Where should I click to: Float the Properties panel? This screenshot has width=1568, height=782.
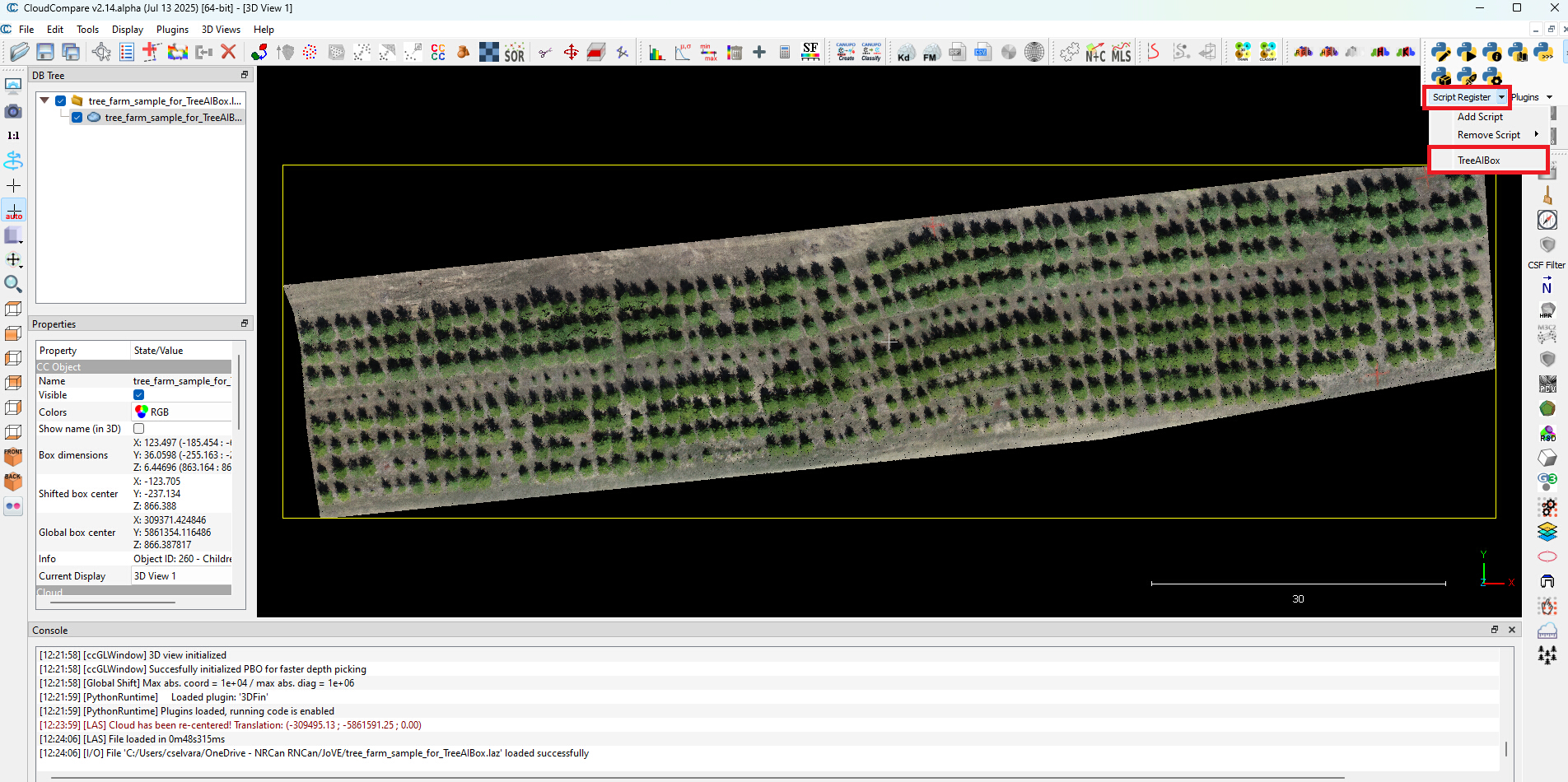coord(245,324)
